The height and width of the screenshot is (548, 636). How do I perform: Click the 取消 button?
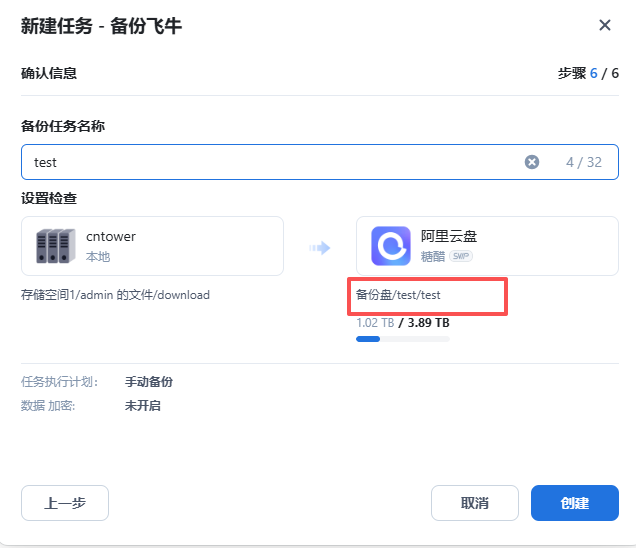pyautogui.click(x=475, y=503)
